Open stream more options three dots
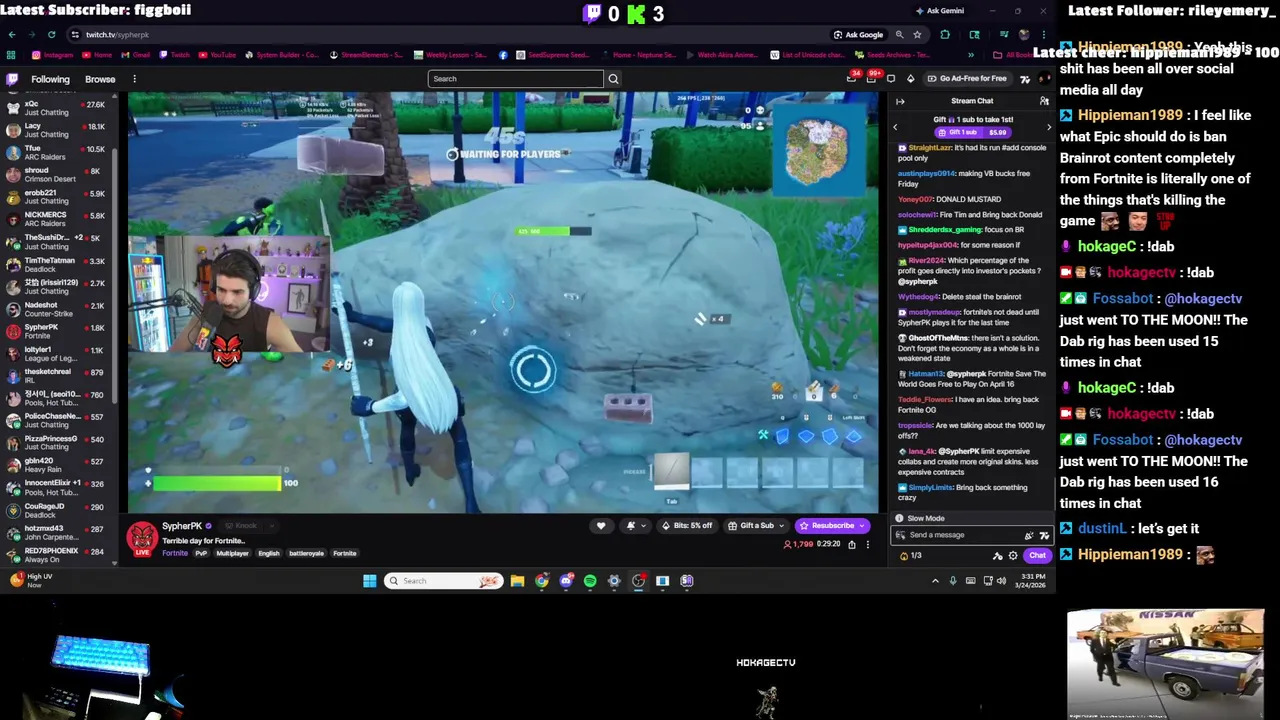The image size is (1280, 720). tap(868, 545)
